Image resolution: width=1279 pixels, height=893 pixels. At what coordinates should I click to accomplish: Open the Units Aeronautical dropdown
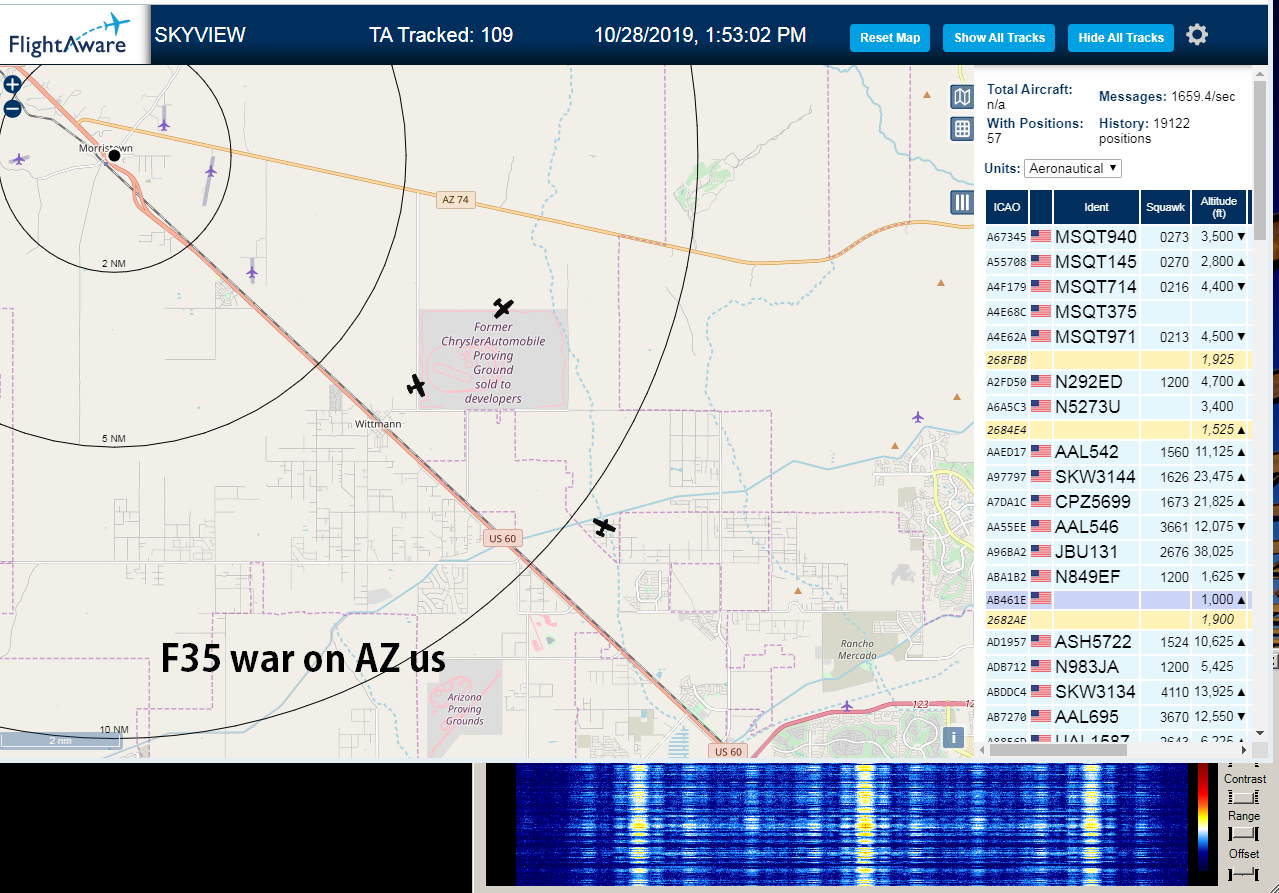pos(1072,168)
